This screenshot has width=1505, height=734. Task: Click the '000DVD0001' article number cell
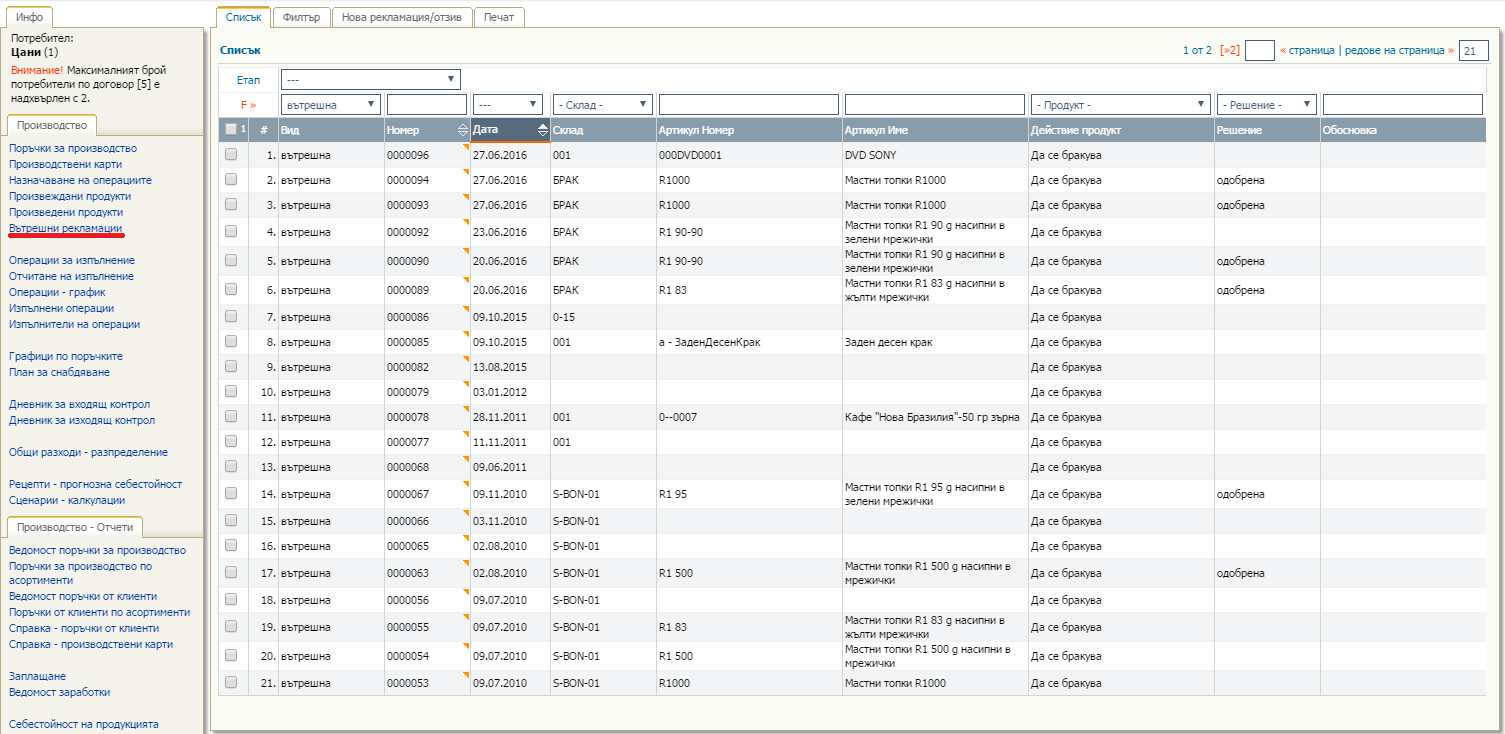point(690,155)
